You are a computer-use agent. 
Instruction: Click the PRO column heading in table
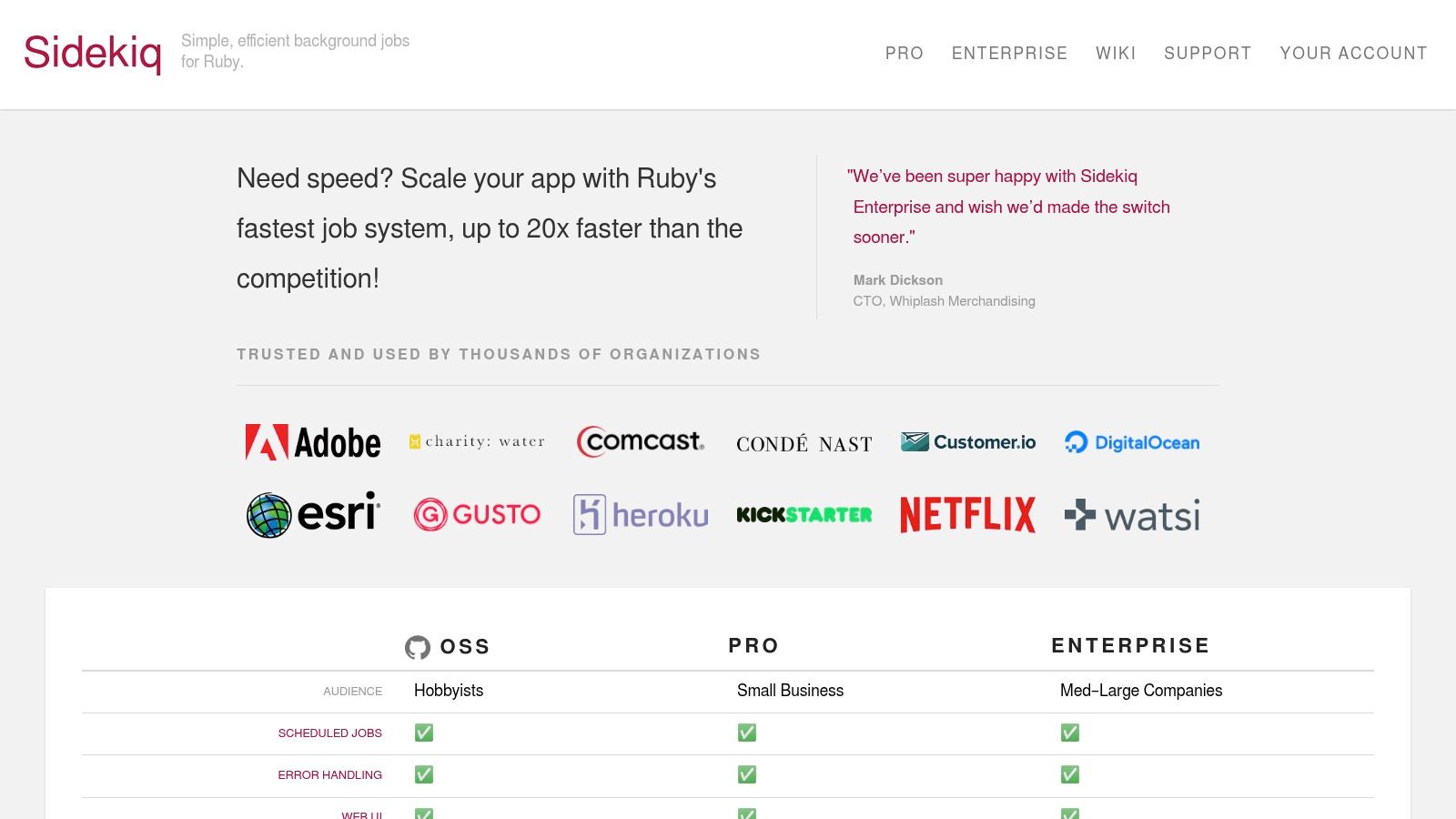(753, 645)
